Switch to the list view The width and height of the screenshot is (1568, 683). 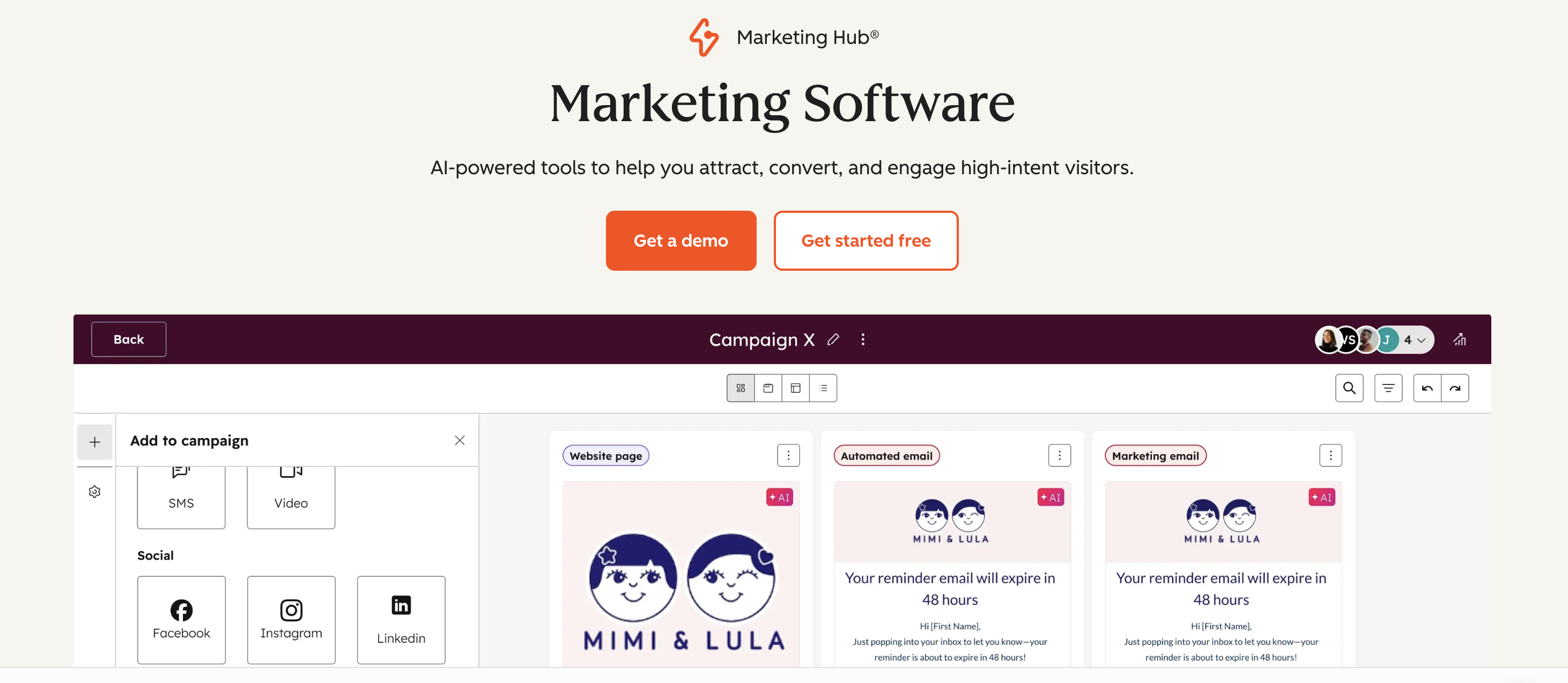point(823,388)
